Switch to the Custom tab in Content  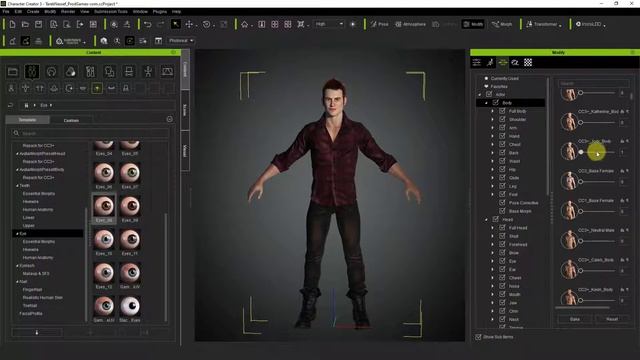[x=71, y=120]
